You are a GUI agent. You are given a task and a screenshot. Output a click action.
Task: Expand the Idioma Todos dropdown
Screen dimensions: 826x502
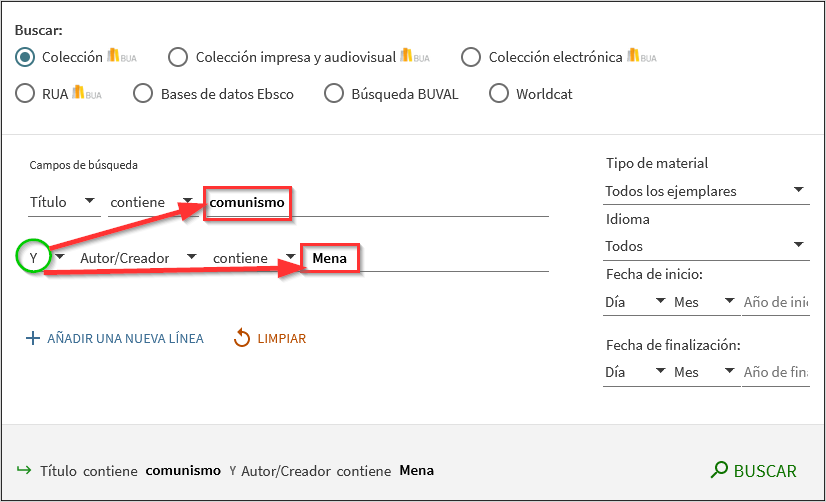[705, 246]
